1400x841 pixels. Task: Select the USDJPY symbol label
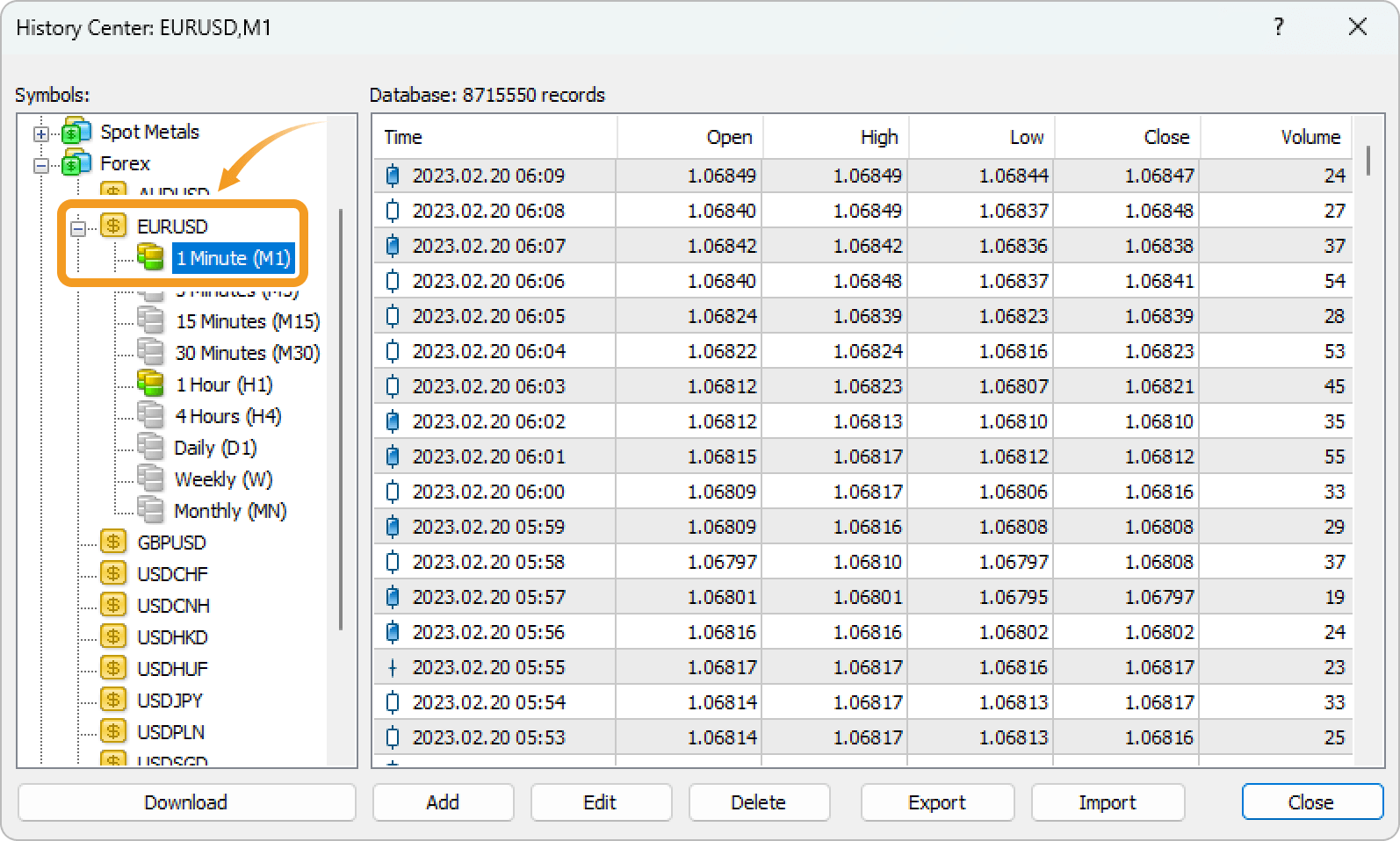[x=170, y=701]
